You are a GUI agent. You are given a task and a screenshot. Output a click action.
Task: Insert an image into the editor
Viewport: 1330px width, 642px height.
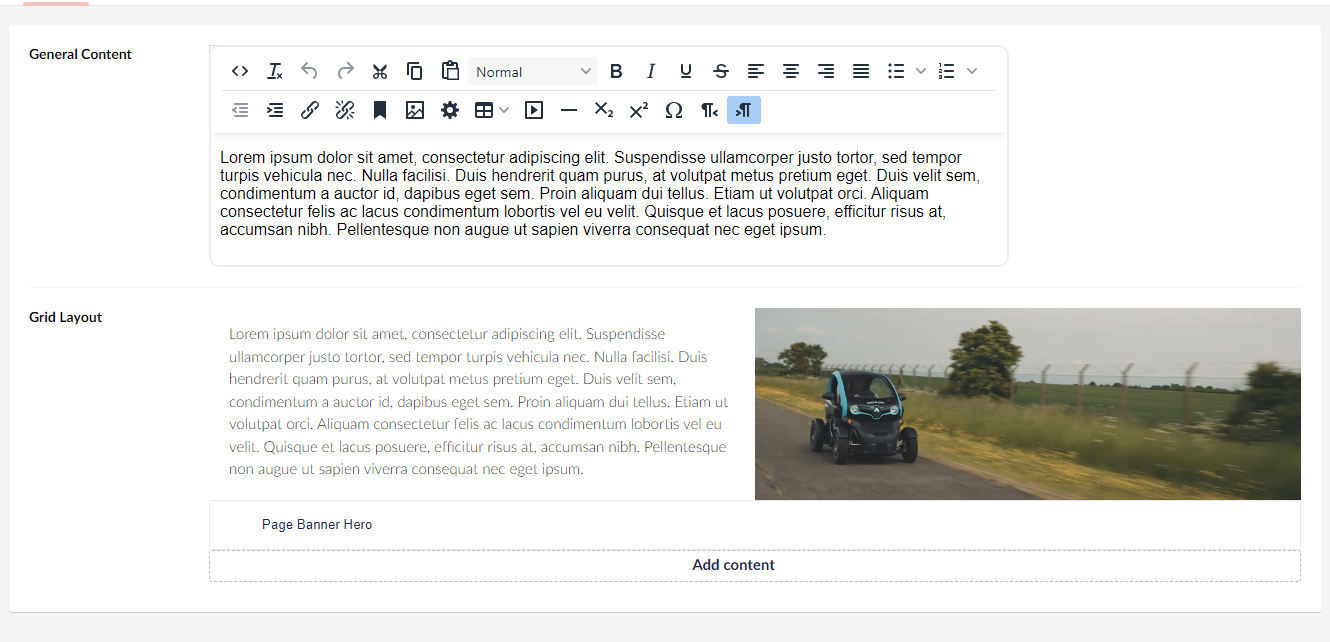(415, 110)
